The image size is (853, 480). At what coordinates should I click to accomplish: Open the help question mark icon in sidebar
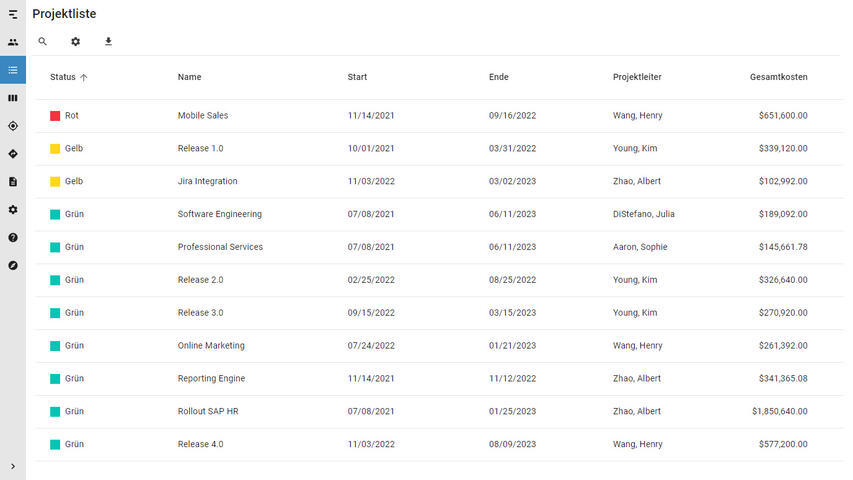13,238
